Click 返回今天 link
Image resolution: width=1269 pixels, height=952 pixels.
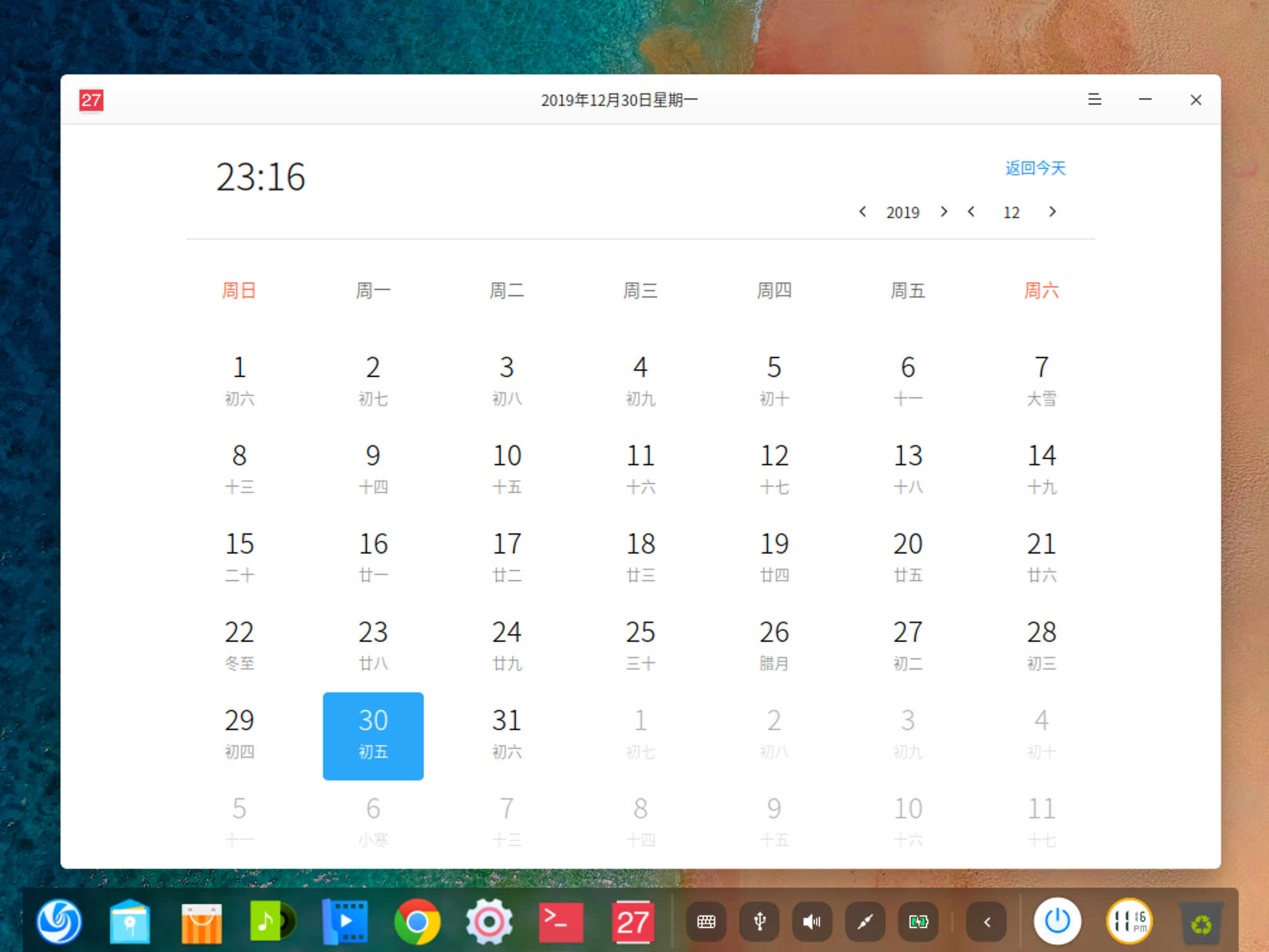point(1035,168)
